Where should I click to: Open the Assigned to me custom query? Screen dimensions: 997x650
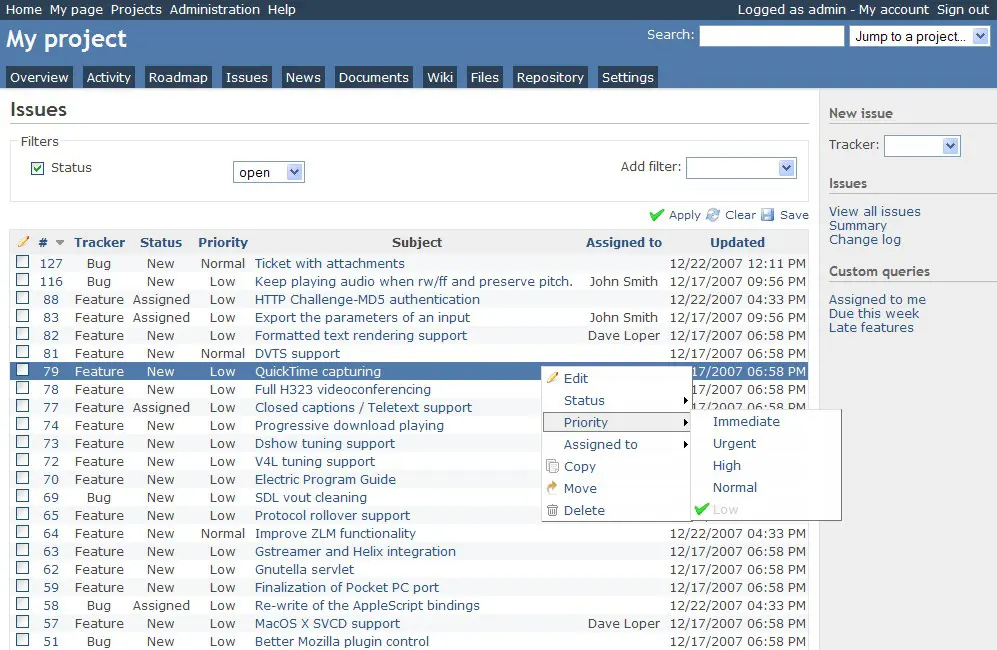click(x=877, y=299)
